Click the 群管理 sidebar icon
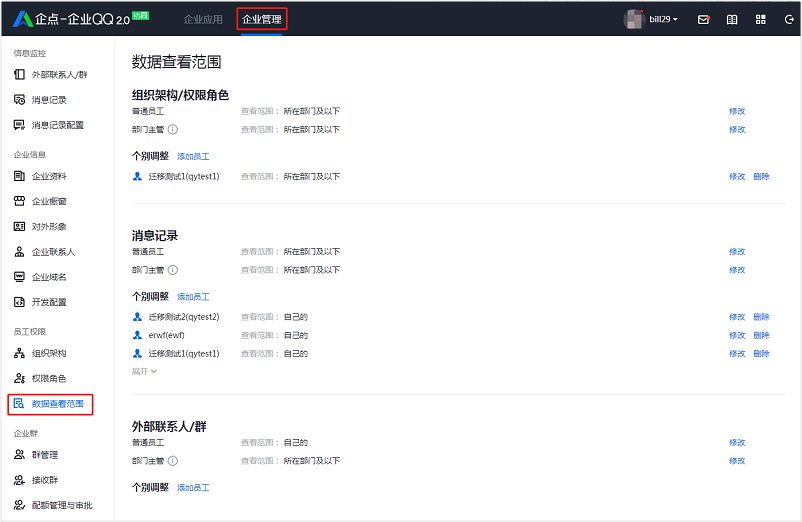 tap(19, 455)
